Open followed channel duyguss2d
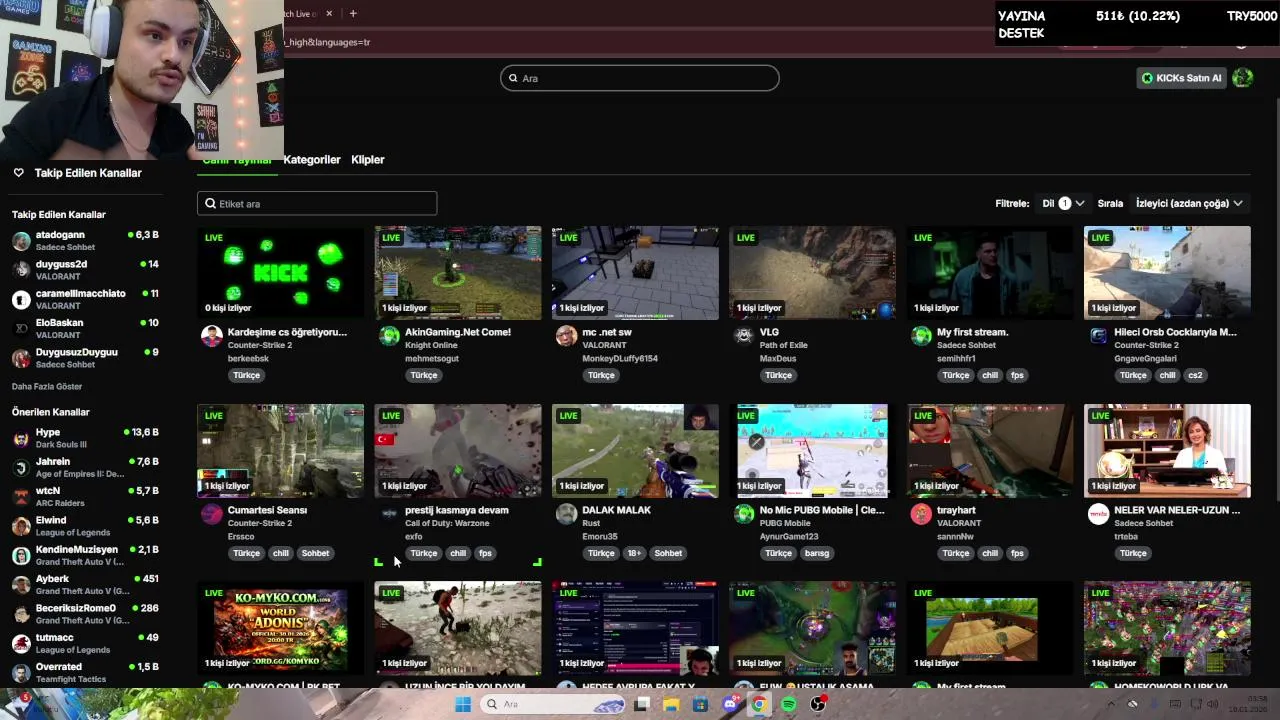This screenshot has width=1280, height=720. (x=85, y=270)
